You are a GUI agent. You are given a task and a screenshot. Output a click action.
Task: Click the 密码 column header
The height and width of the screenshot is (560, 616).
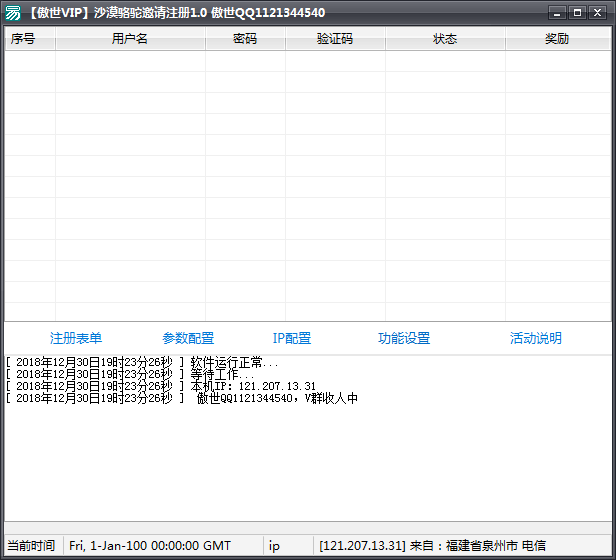tap(245, 39)
